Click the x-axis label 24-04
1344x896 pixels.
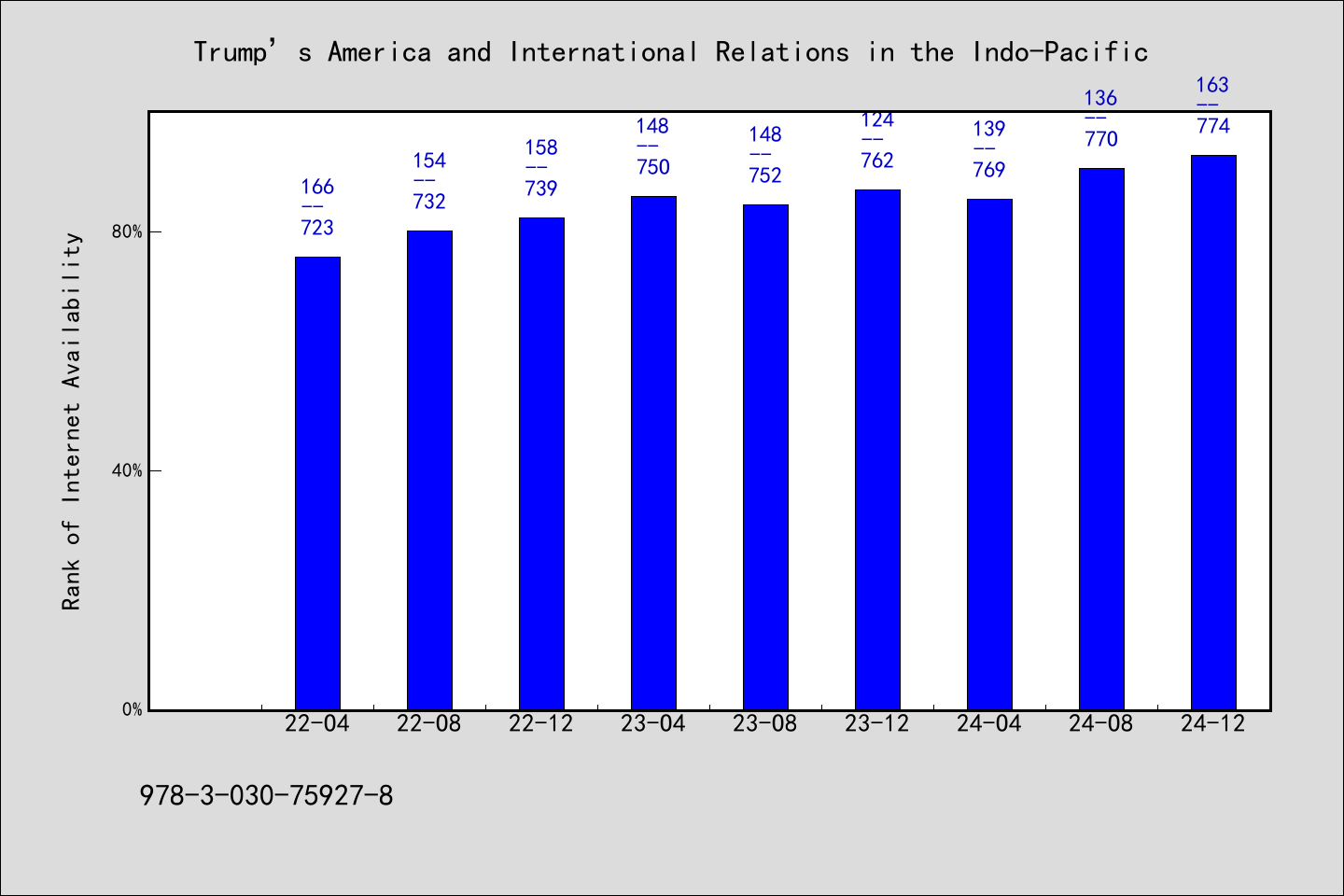tap(989, 724)
